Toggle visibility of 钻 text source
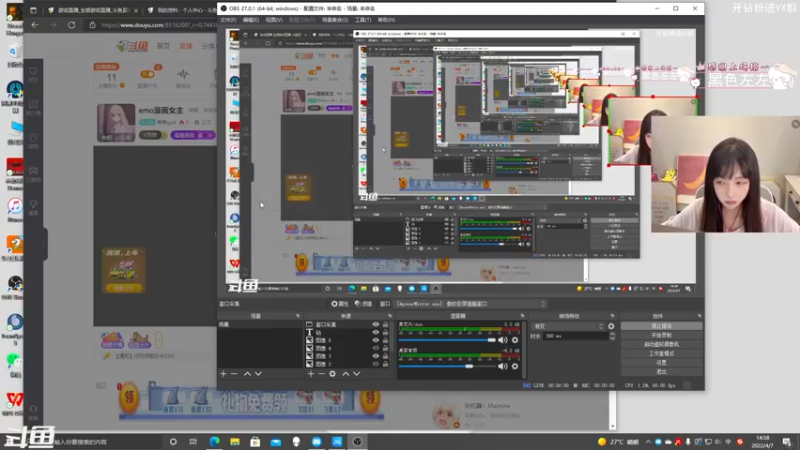The image size is (800, 450). (376, 332)
